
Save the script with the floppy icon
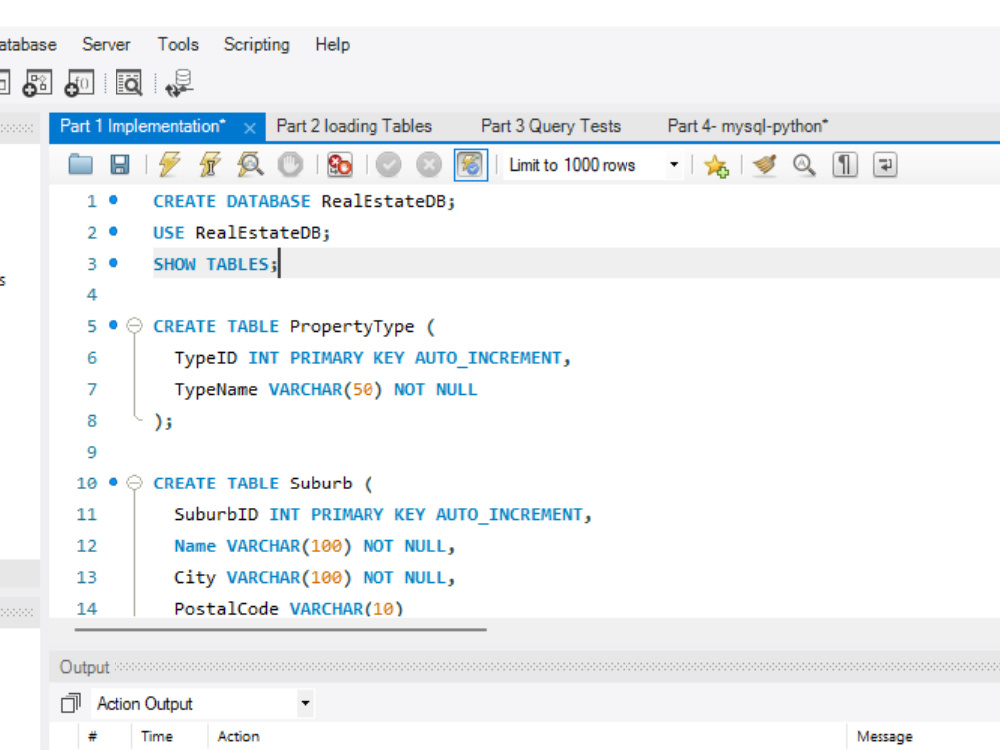(120, 165)
